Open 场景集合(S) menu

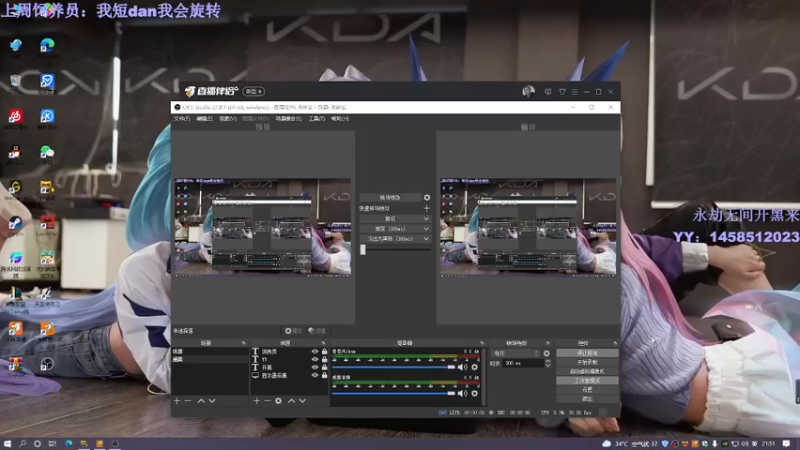pos(289,118)
